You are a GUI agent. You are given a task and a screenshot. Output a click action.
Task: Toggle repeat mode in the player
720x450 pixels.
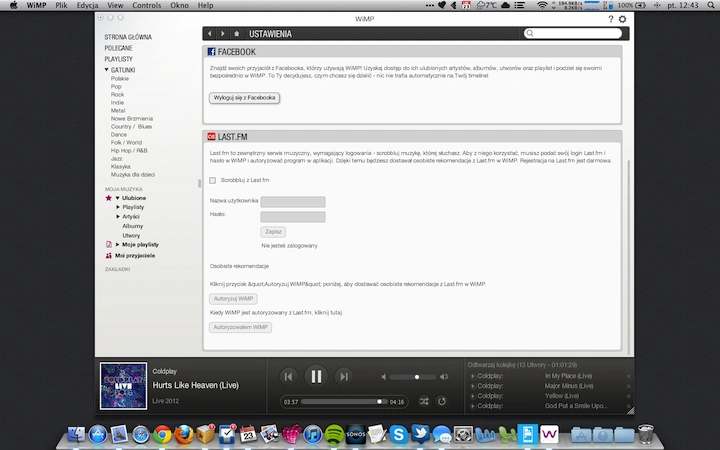coord(442,401)
